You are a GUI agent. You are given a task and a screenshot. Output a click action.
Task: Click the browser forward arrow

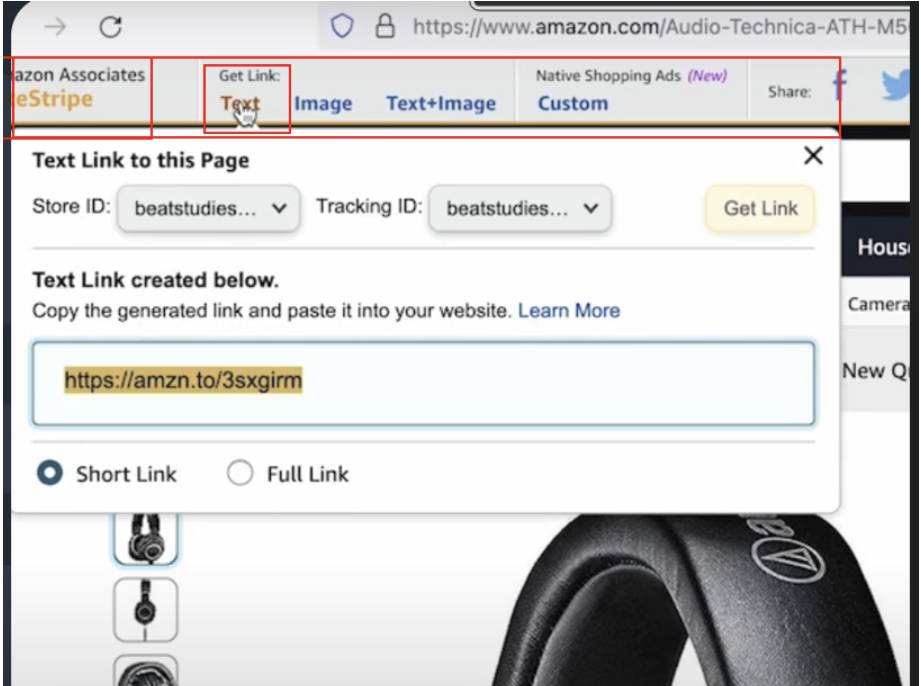(x=55, y=26)
